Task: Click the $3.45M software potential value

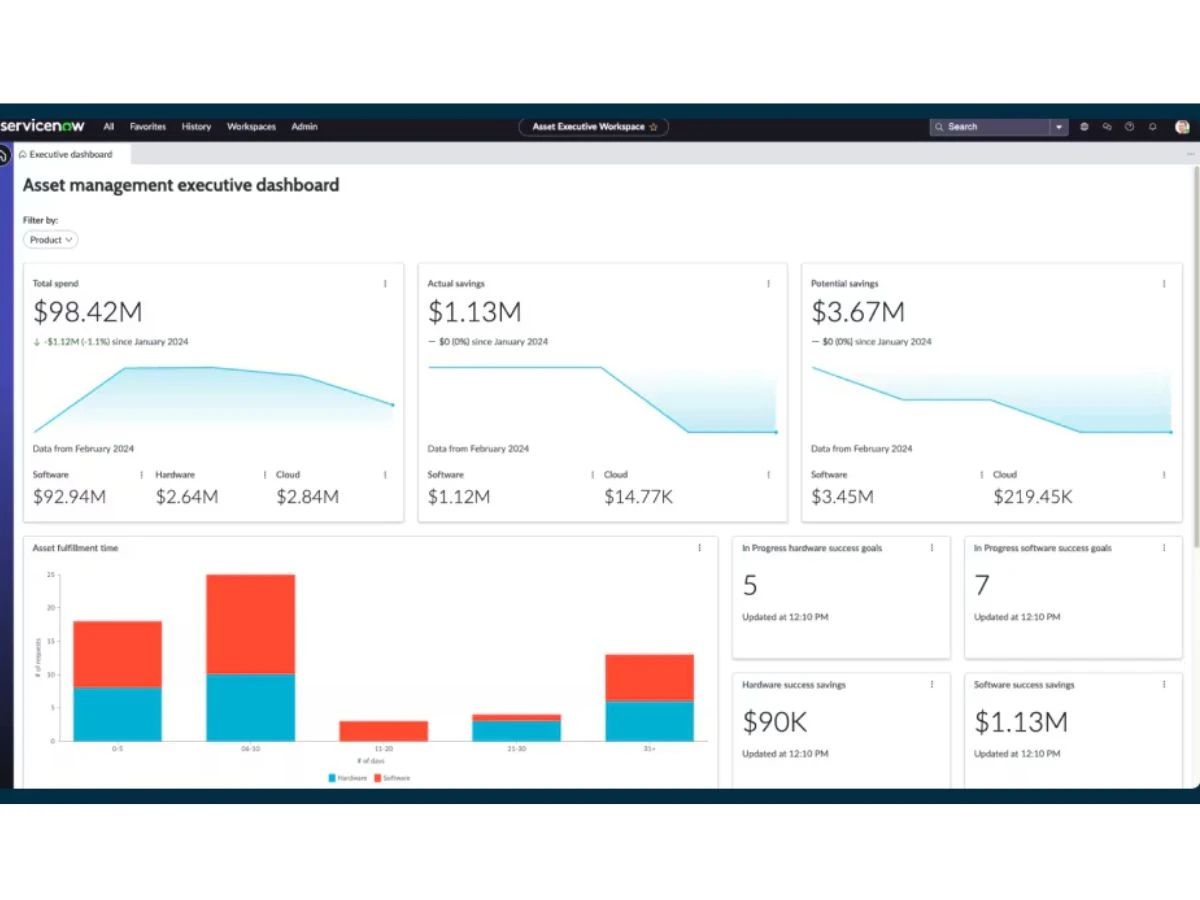Action: 842,497
